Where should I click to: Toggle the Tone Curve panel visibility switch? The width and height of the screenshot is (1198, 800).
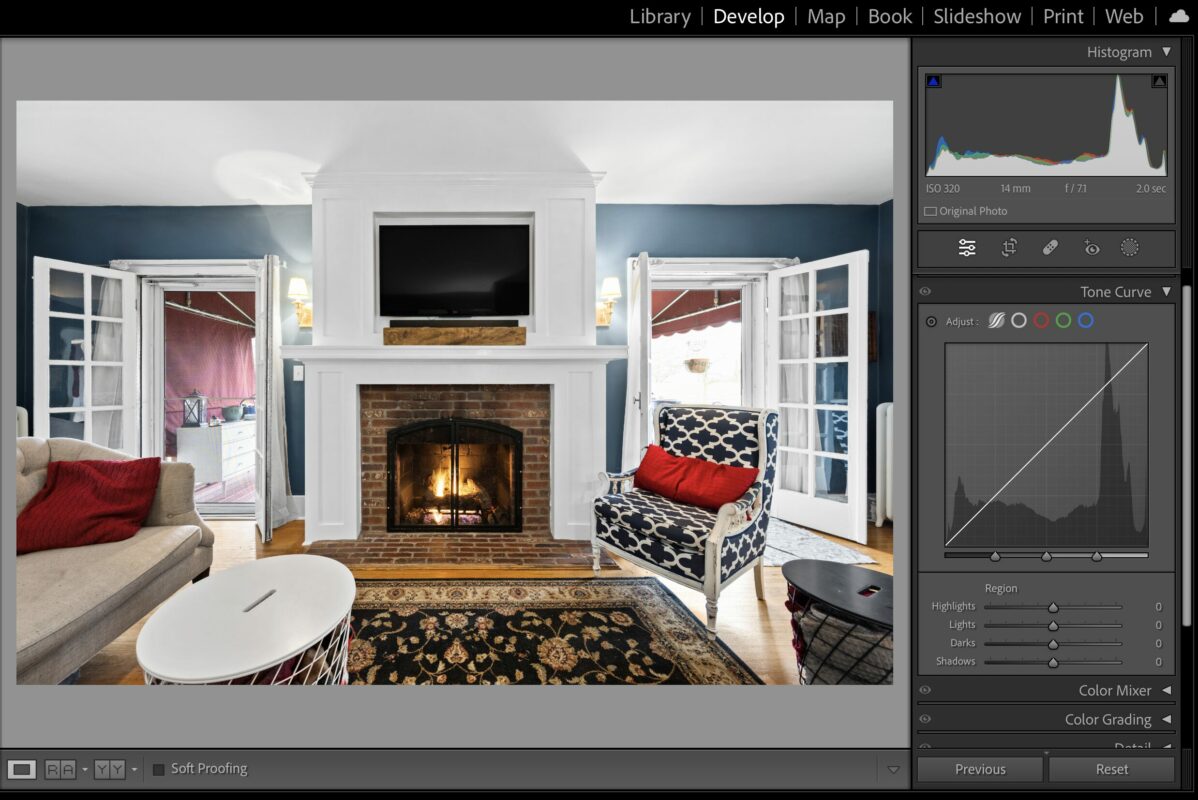click(925, 291)
